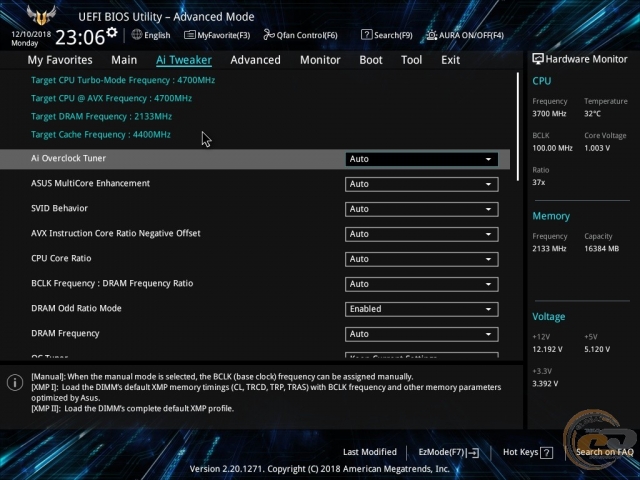Click the MyFavorite list icon

pos(189,35)
